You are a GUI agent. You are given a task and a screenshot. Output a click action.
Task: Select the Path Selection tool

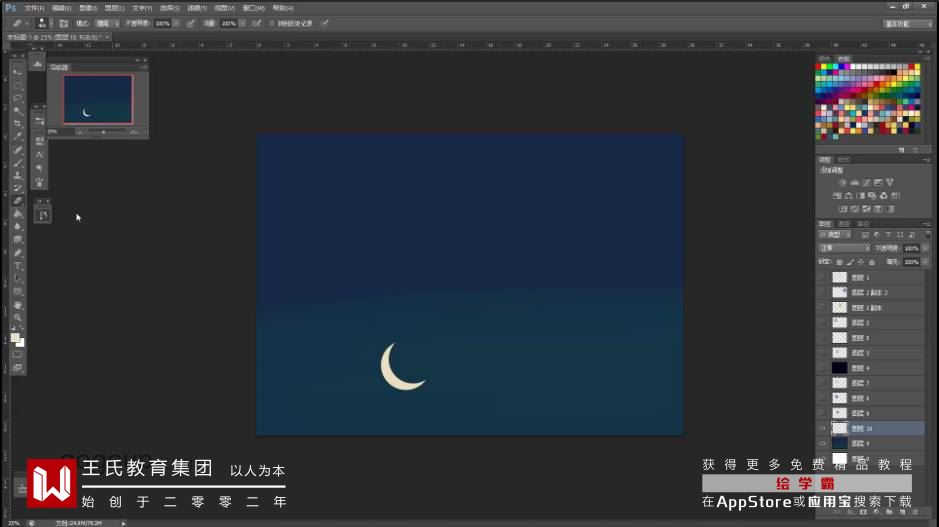tap(18, 278)
